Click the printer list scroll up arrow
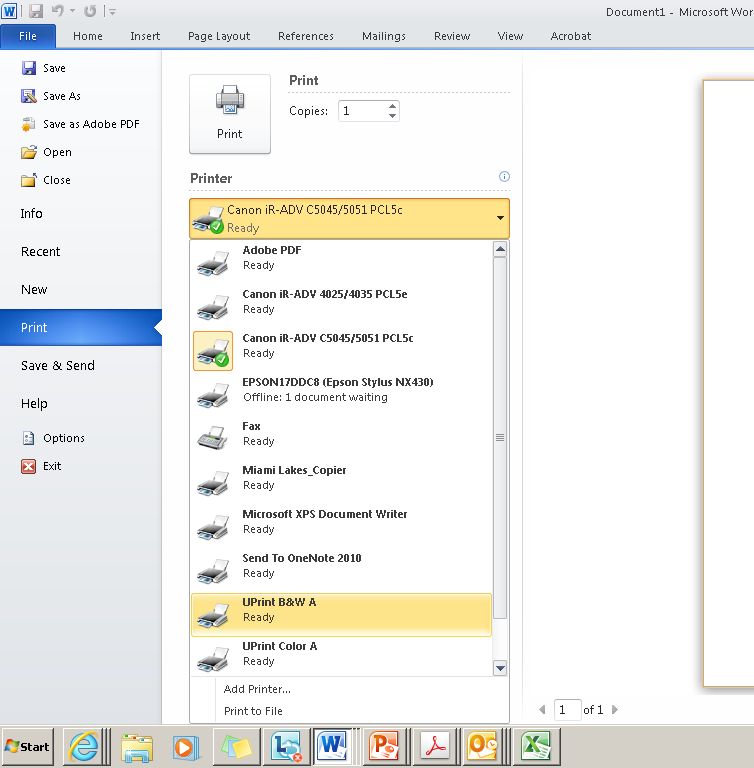 500,249
